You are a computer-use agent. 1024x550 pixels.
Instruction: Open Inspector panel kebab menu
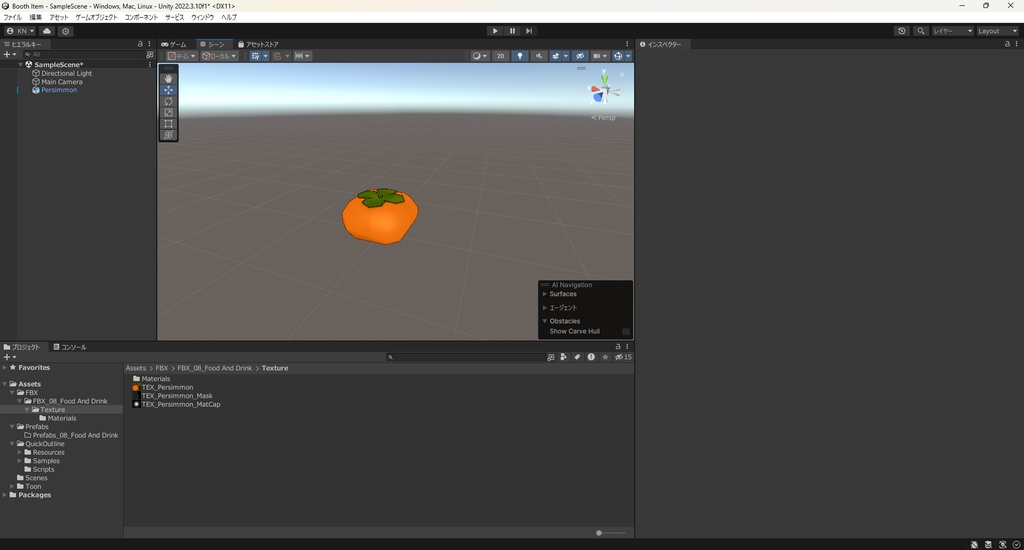tap(1017, 44)
